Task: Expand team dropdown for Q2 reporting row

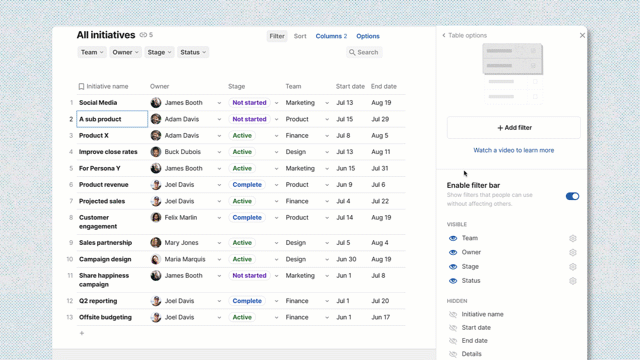Action: coord(327,301)
